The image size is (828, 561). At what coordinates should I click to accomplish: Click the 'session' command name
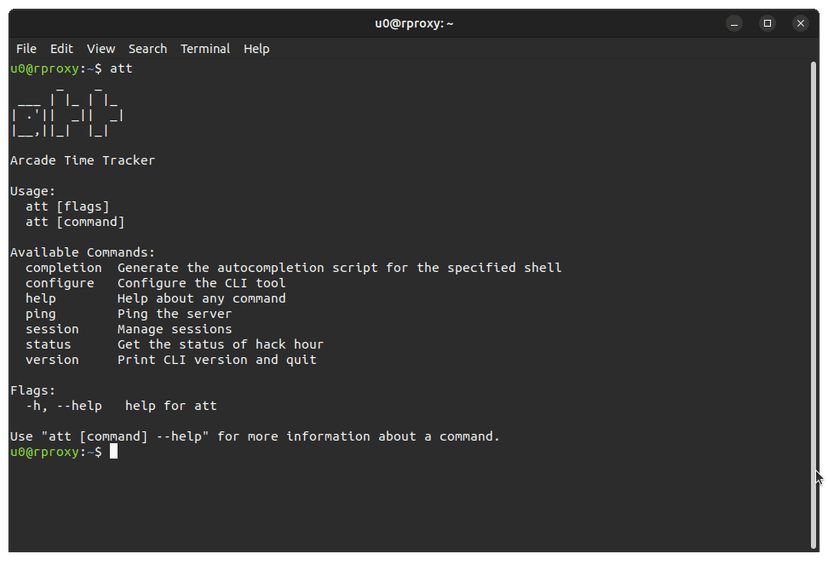(x=52, y=329)
